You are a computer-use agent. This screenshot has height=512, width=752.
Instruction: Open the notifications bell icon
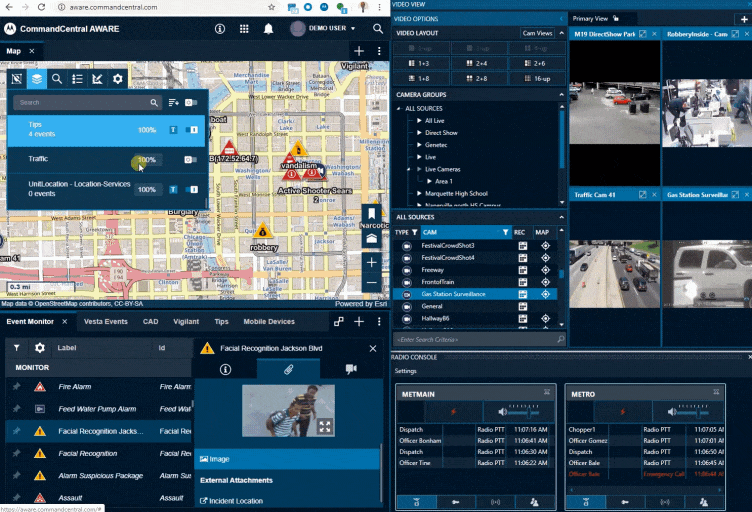[268, 28]
